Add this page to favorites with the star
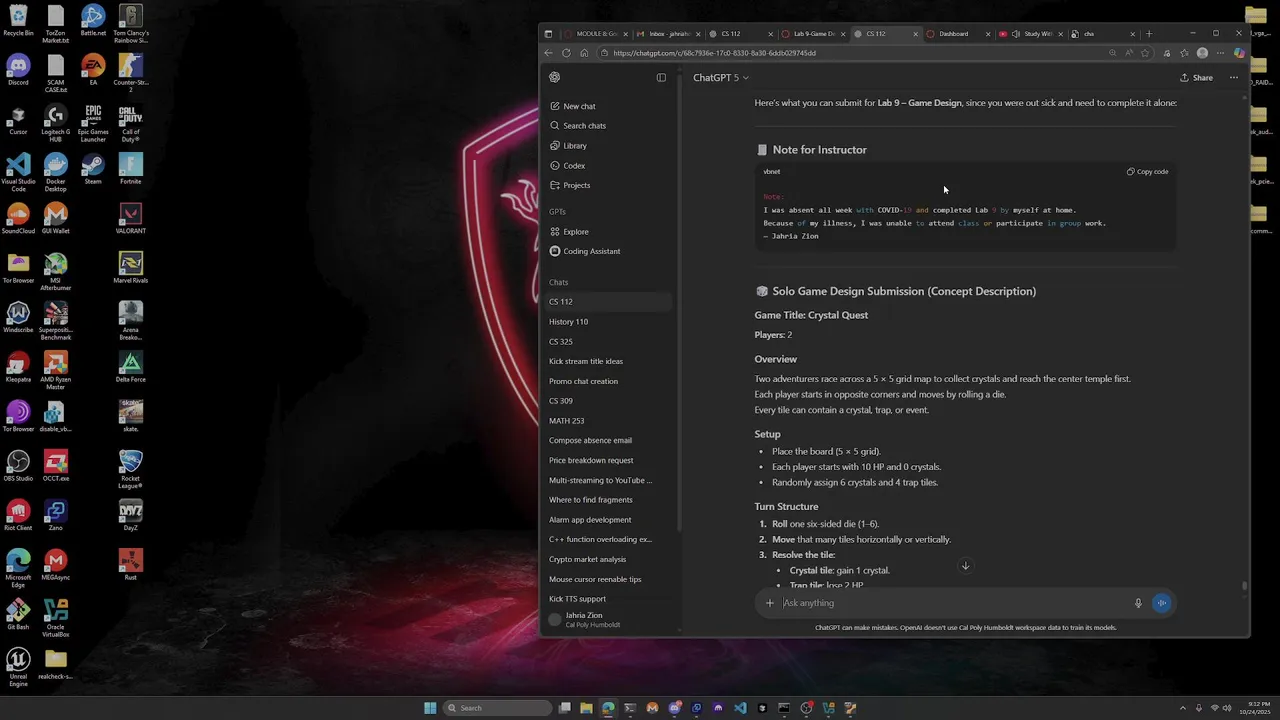 click(1145, 53)
